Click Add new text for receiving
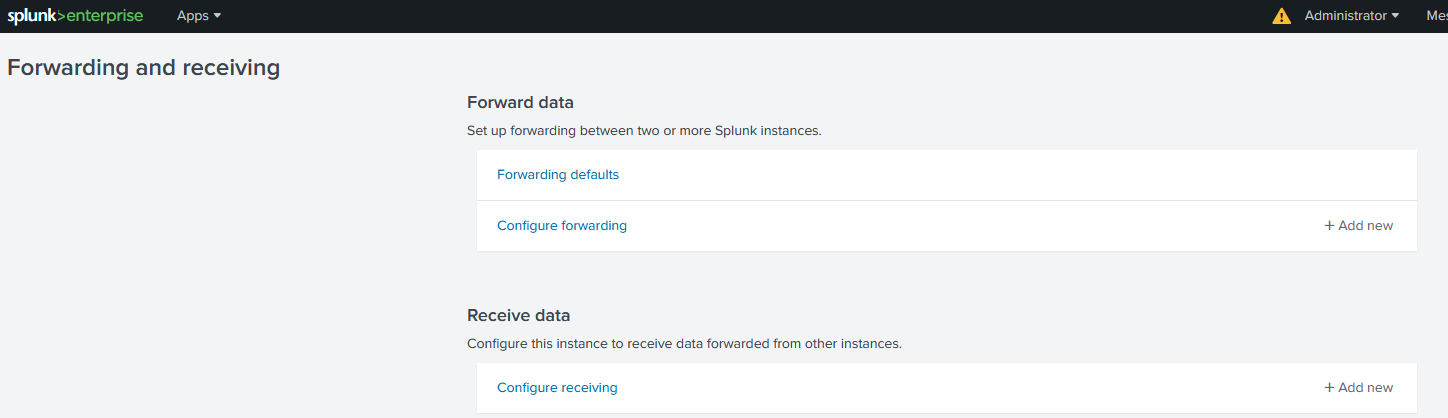This screenshot has height=418, width=1448. (x=1365, y=388)
